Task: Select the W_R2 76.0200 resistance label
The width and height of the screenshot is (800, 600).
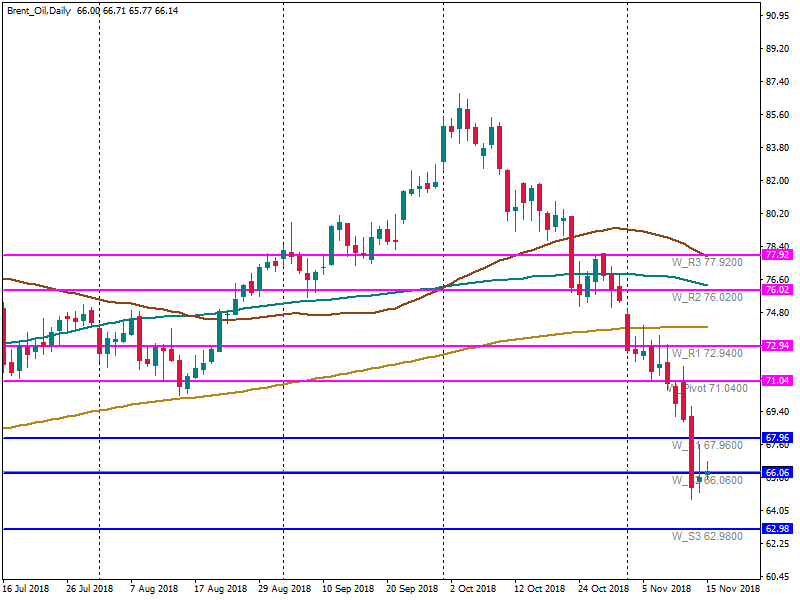Action: click(x=709, y=297)
